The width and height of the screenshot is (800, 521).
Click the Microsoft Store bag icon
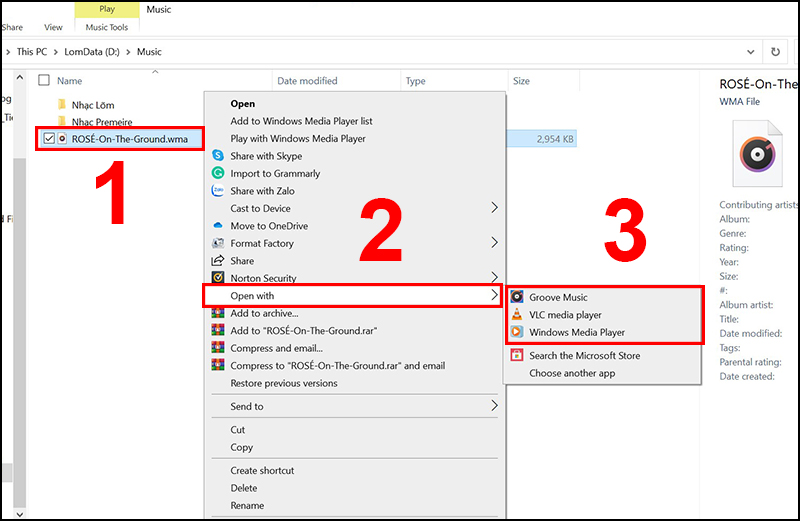coord(517,355)
